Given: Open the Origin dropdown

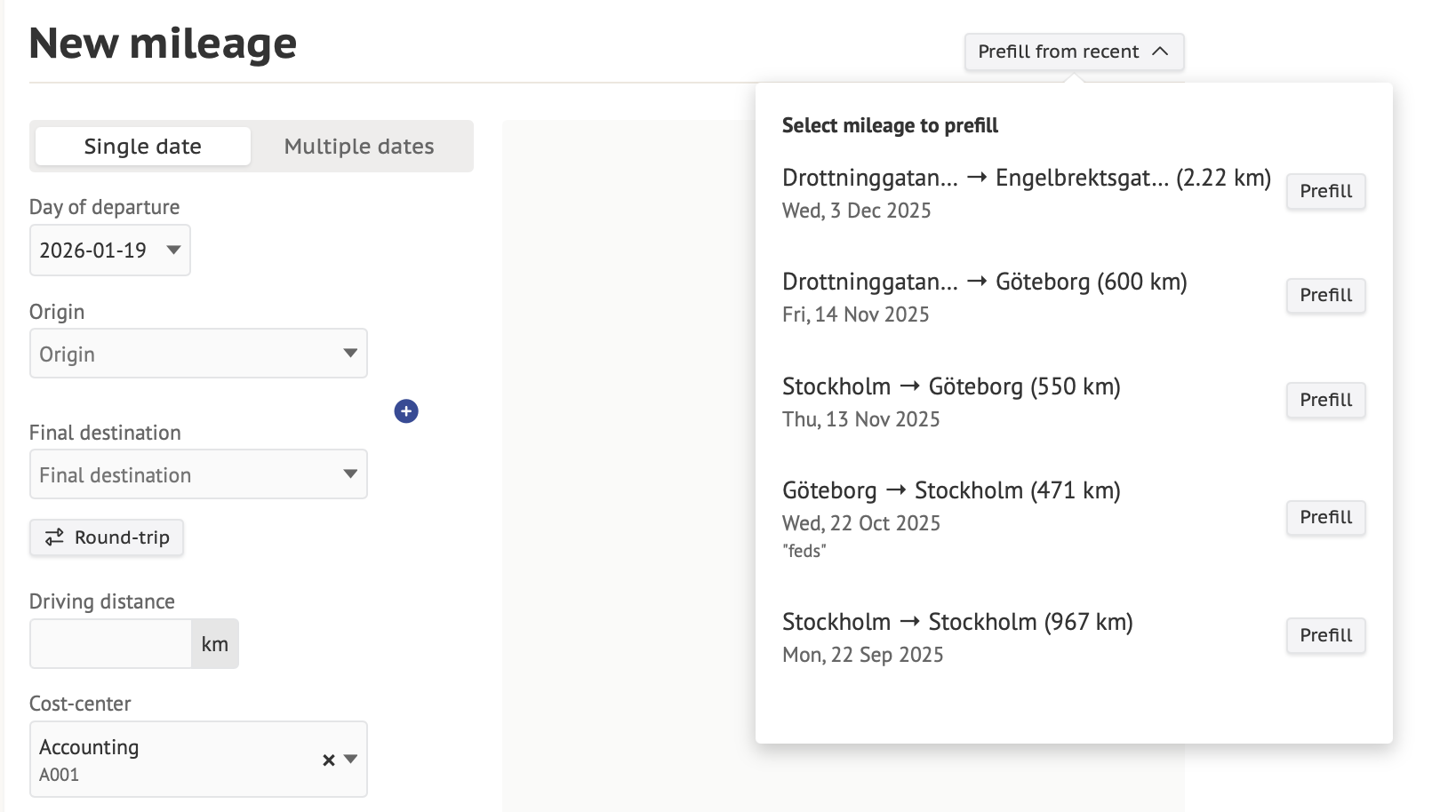Looking at the screenshot, I should point(198,354).
